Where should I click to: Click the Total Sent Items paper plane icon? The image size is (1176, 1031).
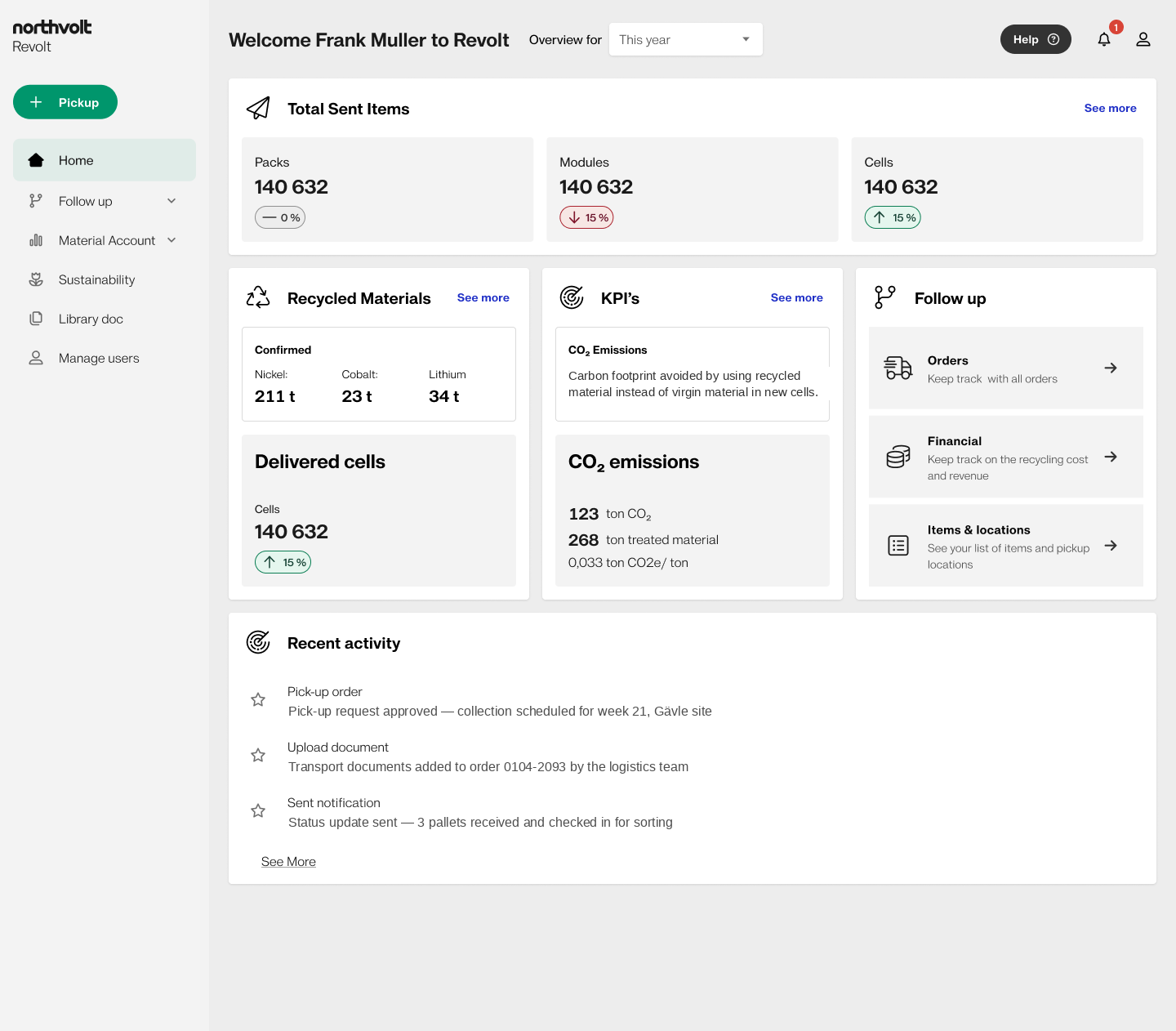258,108
